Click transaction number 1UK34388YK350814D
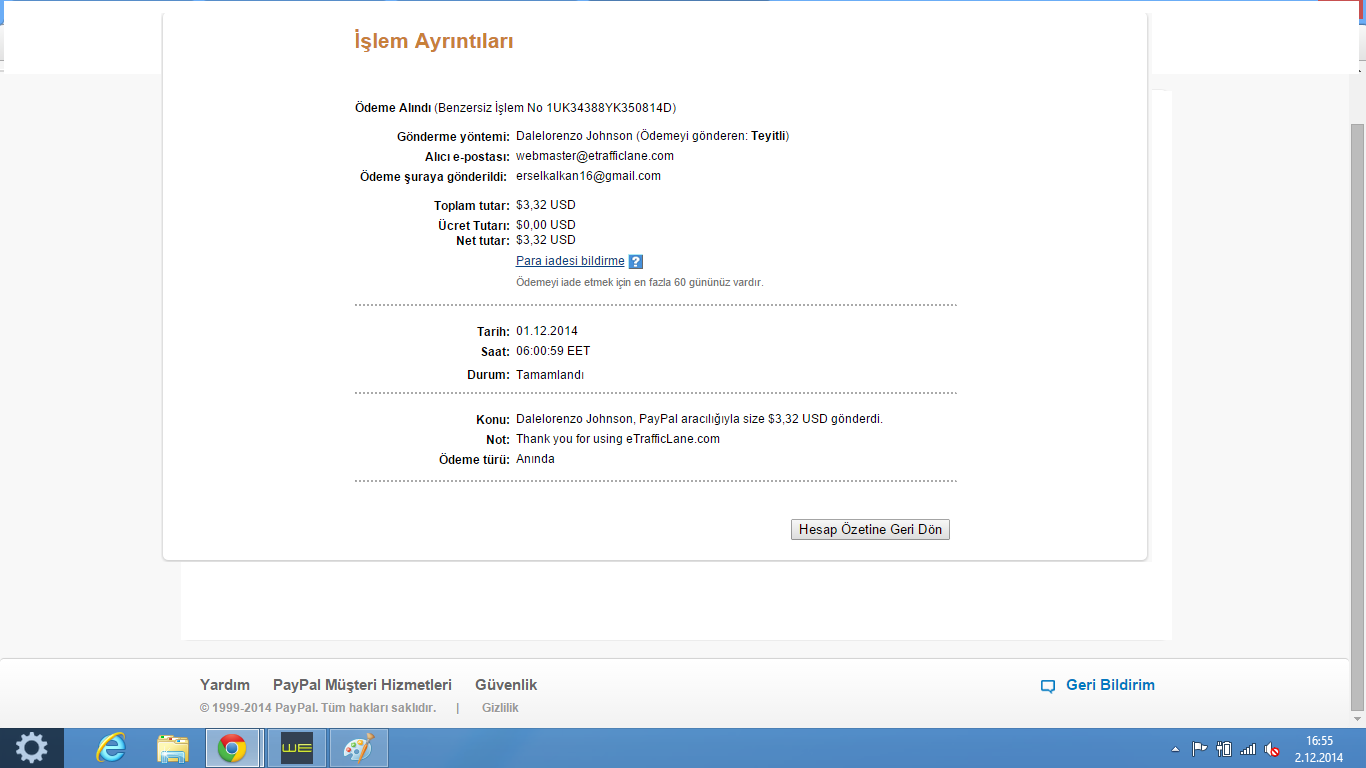The image size is (1366, 768). (611, 108)
